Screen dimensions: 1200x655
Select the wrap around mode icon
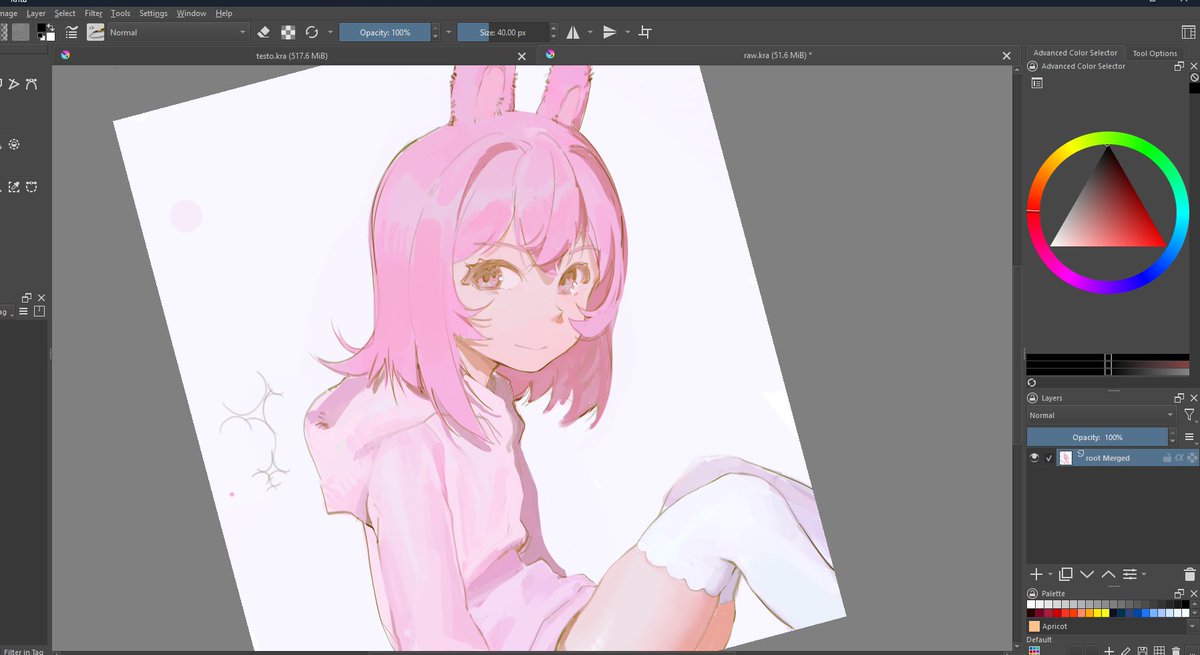[x=645, y=32]
